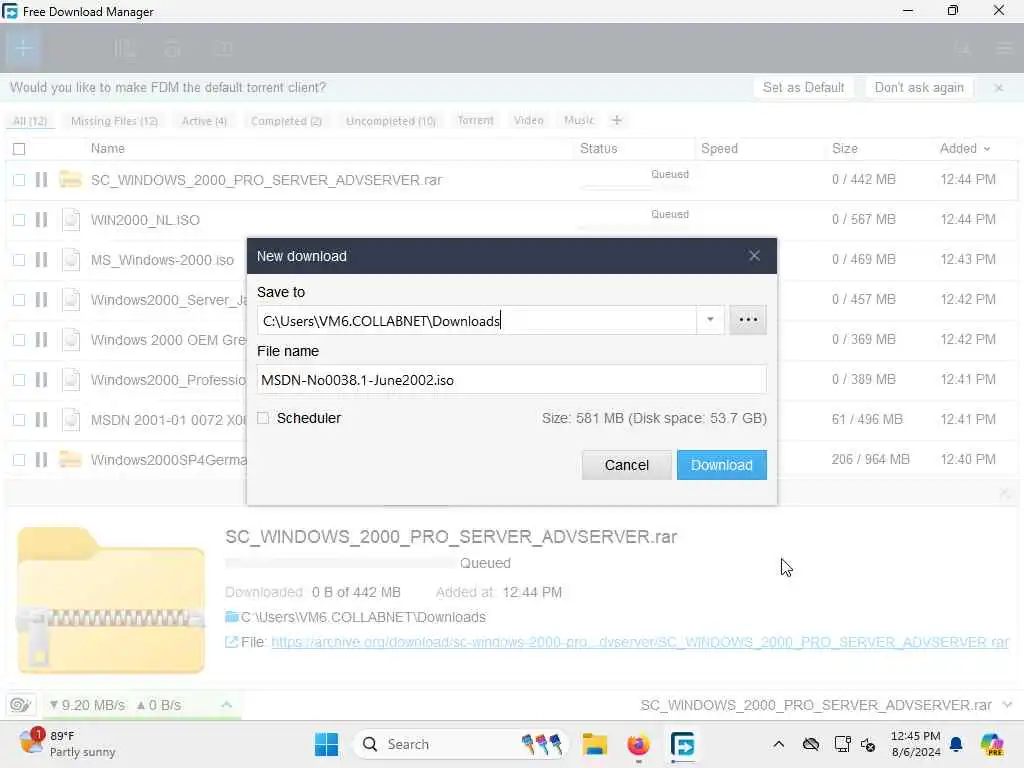Click the search magnifier in the toolbar

pyautogui.click(x=963, y=48)
